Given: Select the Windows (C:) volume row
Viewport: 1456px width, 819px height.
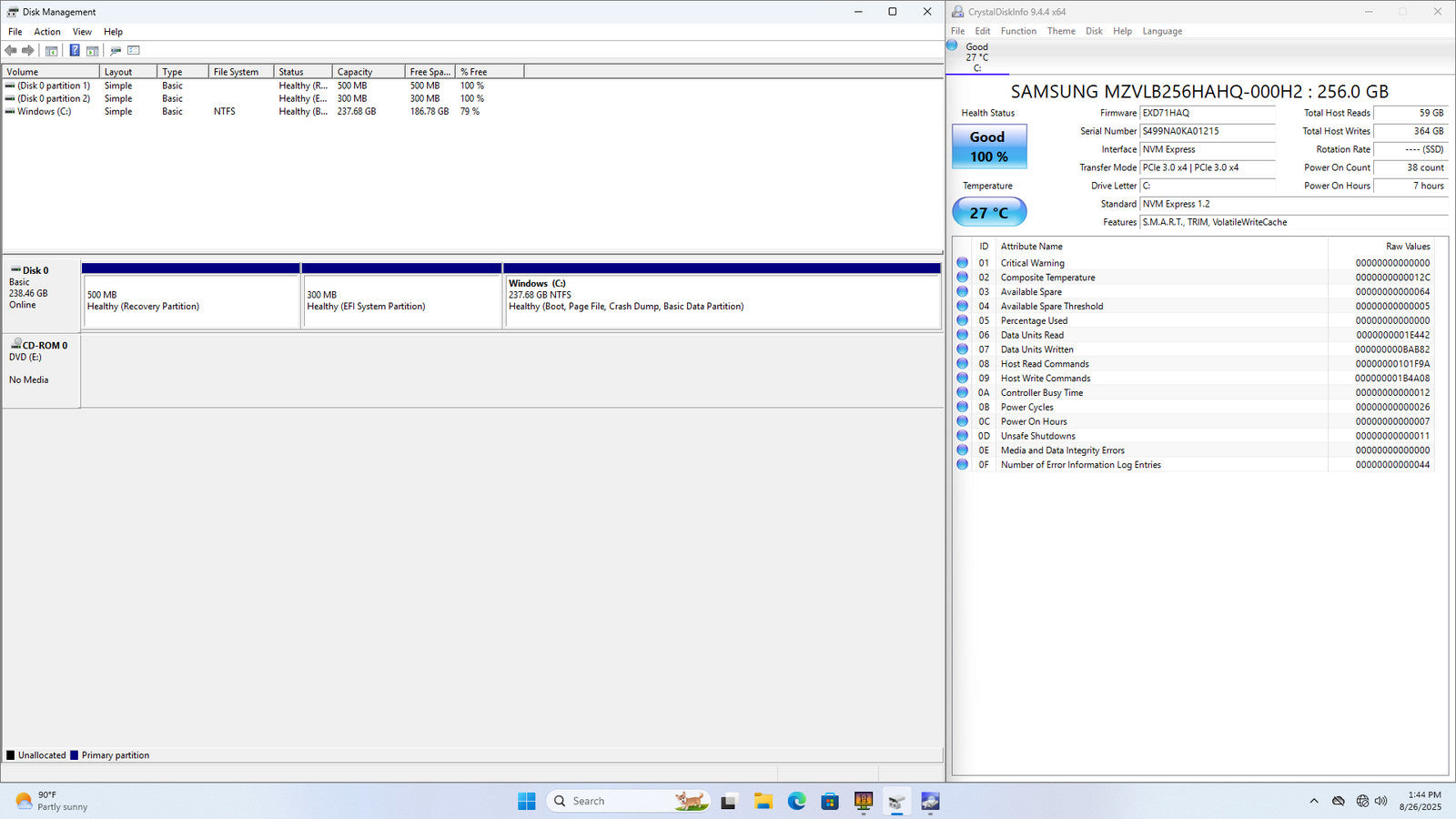Looking at the screenshot, I should pos(44,112).
